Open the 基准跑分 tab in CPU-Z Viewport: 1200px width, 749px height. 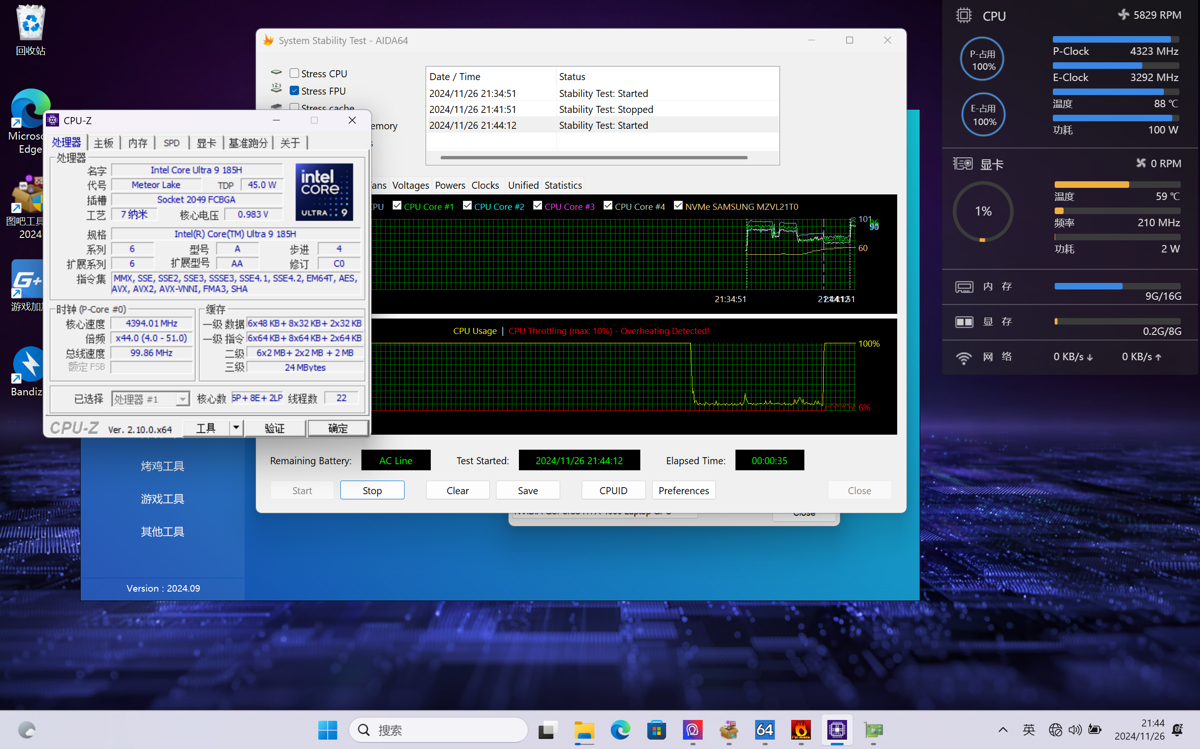point(248,143)
